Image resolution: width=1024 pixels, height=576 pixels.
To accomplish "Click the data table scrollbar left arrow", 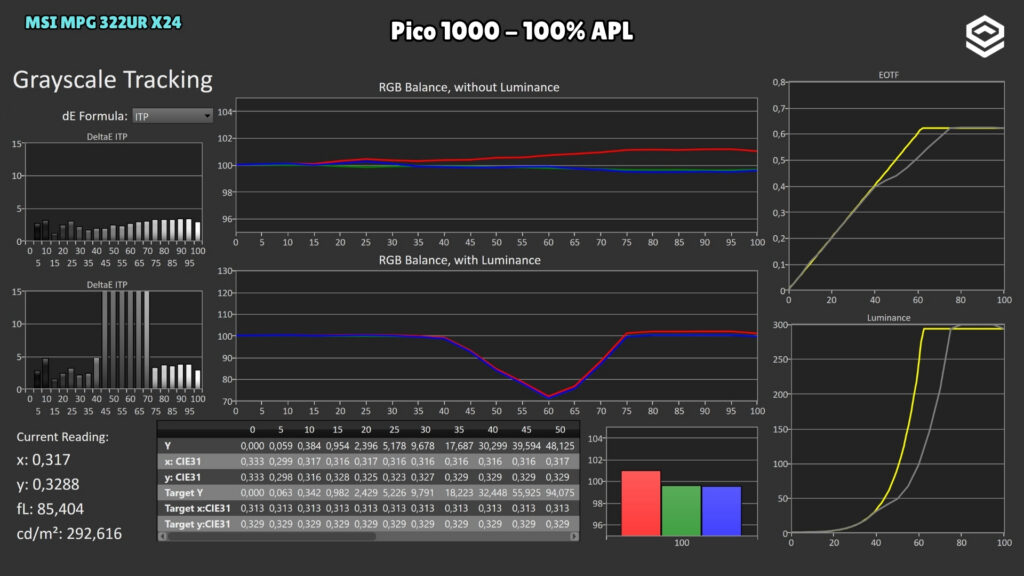I will tap(163, 536).
